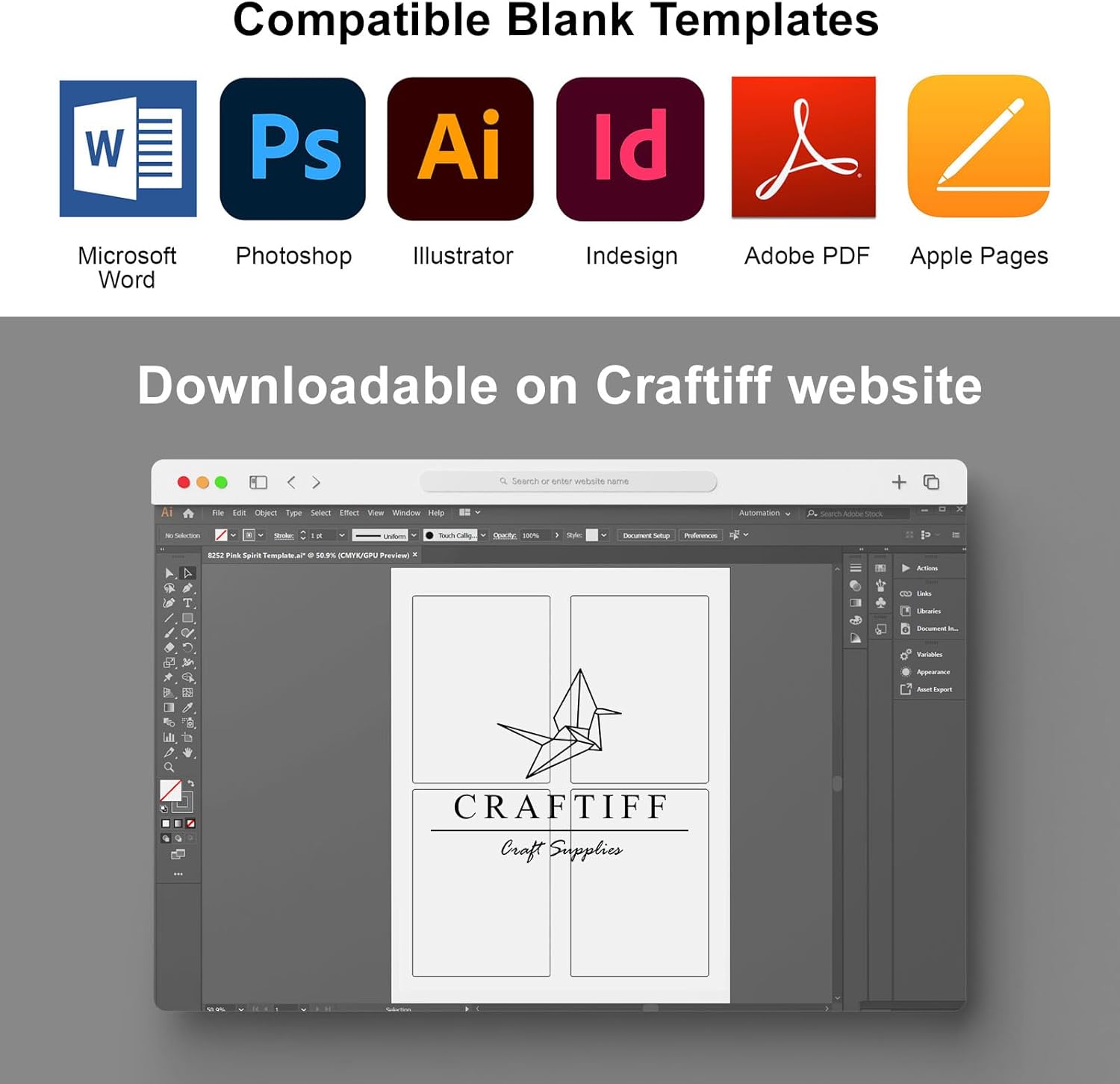The height and width of the screenshot is (1084, 1120).
Task: Swap fill and stroke colors arrow
Action: click(x=191, y=784)
